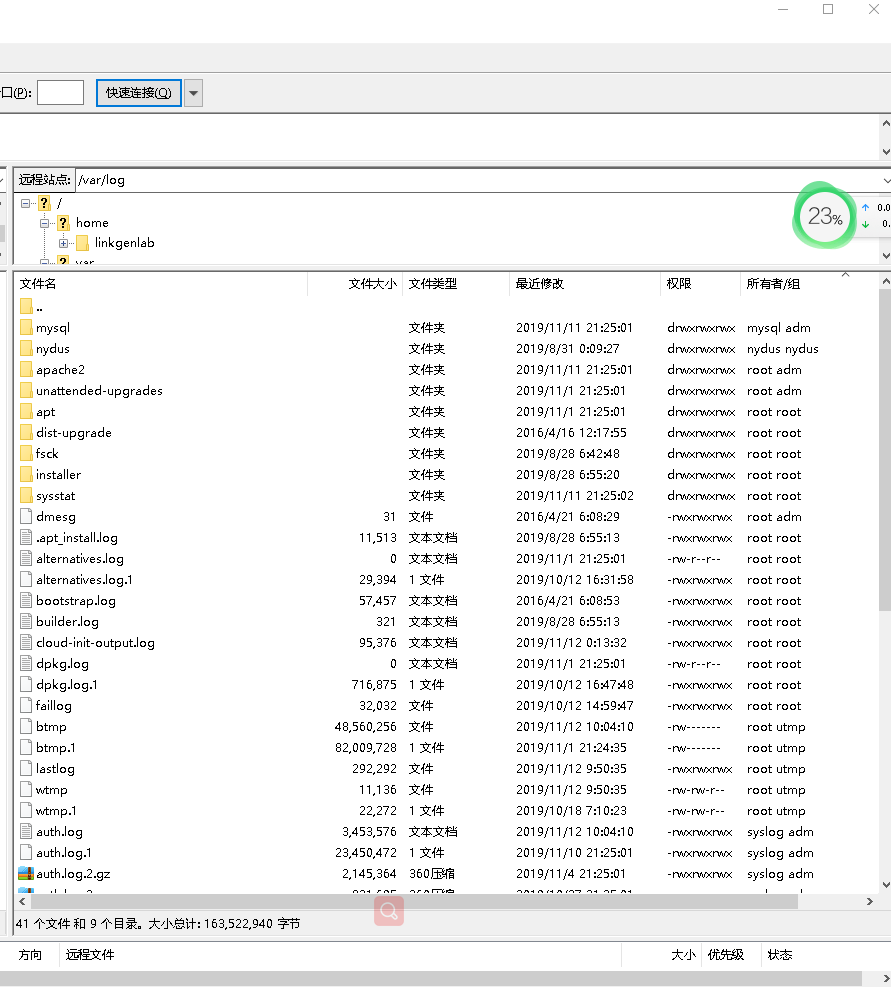
Task: Select the file name "auth.log.1"
Action: [x=64, y=853]
